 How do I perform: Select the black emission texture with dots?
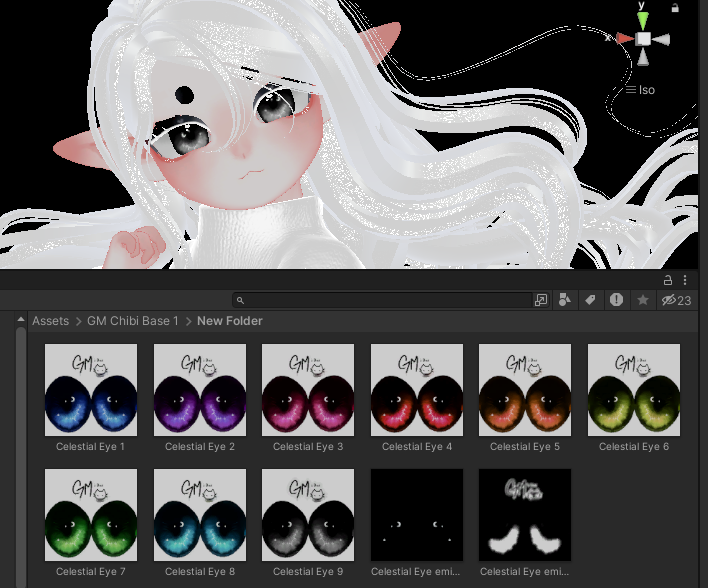click(417, 515)
